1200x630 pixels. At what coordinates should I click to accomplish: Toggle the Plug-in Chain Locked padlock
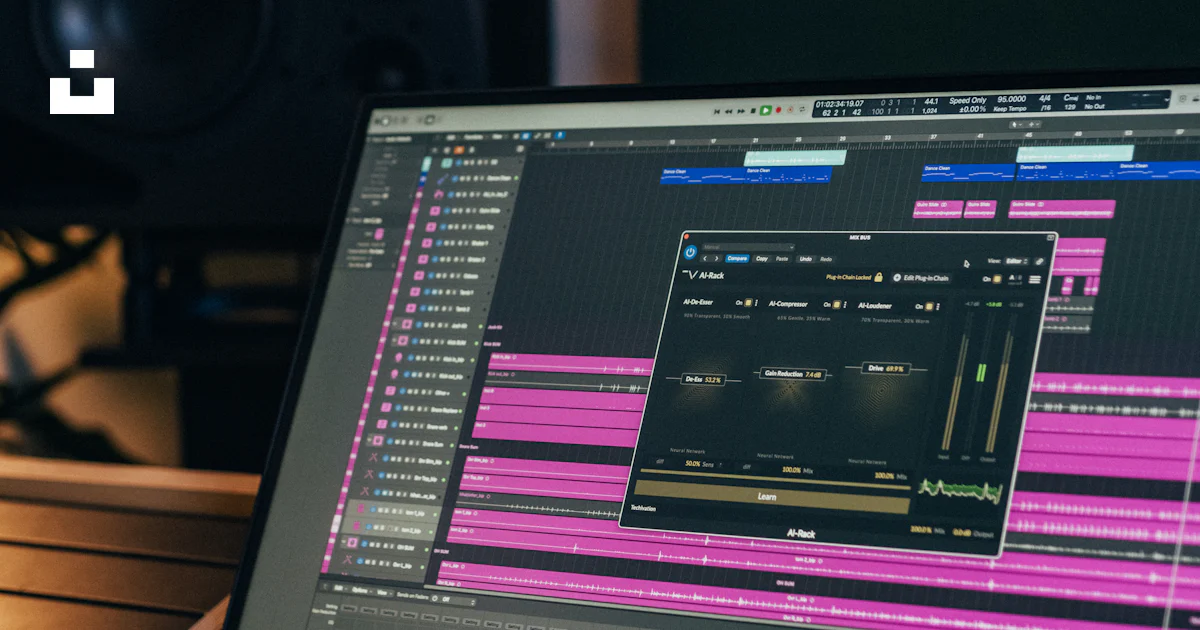[x=878, y=277]
